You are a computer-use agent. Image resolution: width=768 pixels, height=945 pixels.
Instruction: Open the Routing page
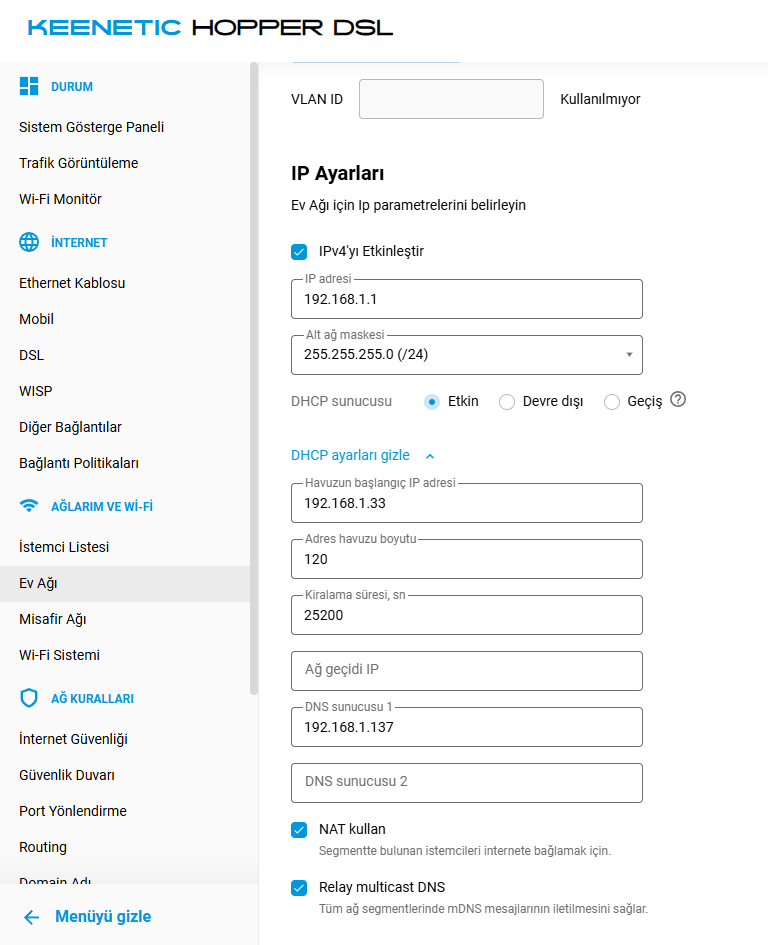pos(43,847)
